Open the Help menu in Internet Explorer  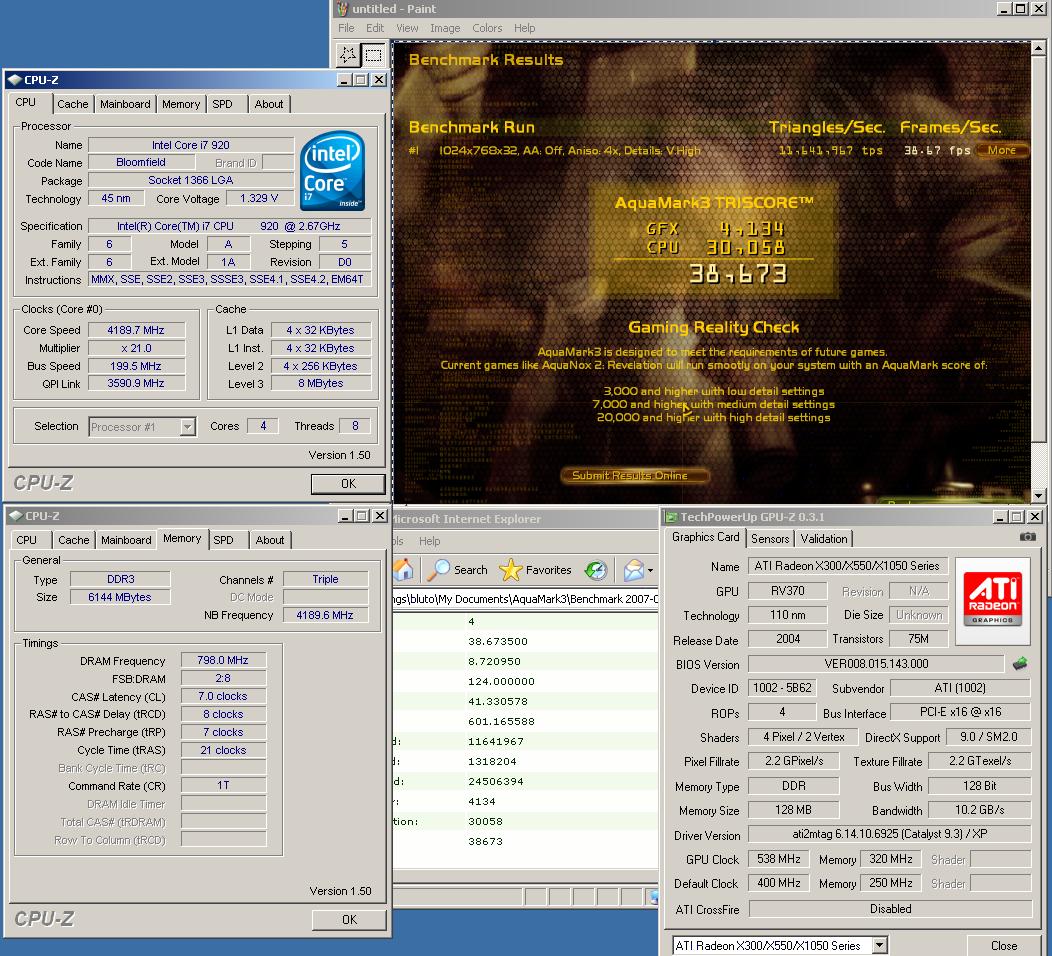coord(429,541)
